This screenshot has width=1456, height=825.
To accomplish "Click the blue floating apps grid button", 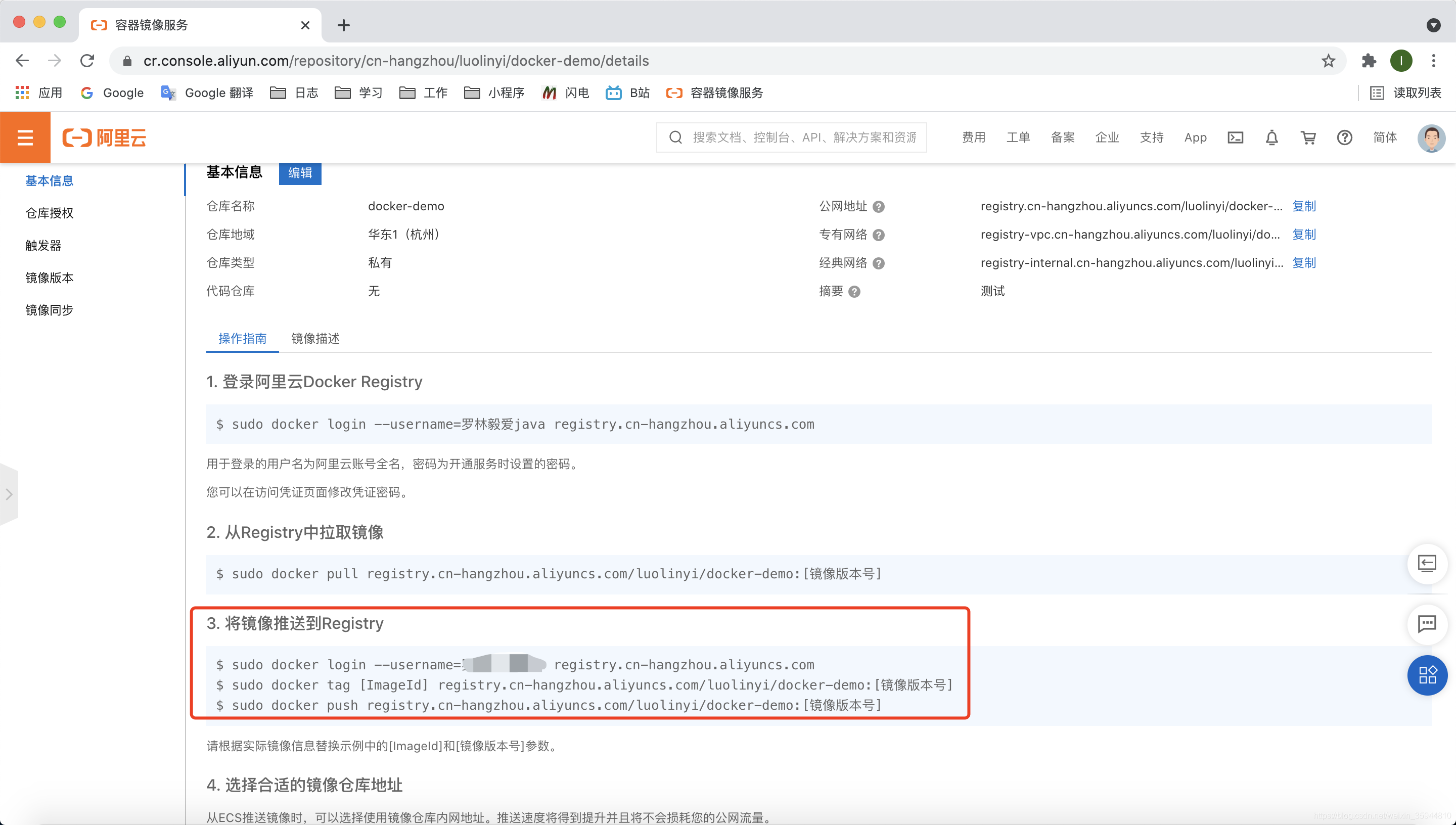I will click(x=1427, y=675).
